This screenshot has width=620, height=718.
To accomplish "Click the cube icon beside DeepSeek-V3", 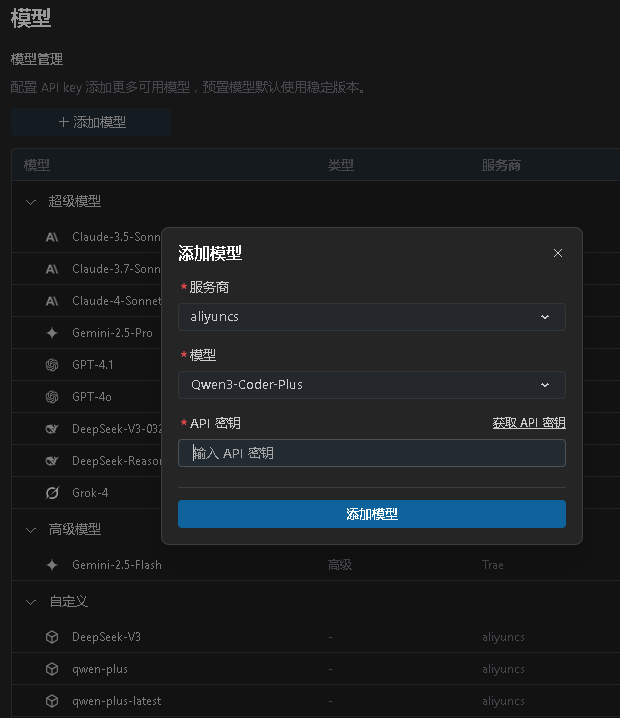I will pyautogui.click(x=52, y=637).
